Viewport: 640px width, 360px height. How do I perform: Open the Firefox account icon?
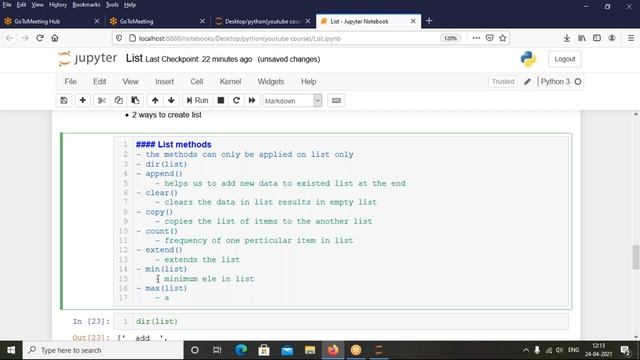pyautogui.click(x=612, y=38)
